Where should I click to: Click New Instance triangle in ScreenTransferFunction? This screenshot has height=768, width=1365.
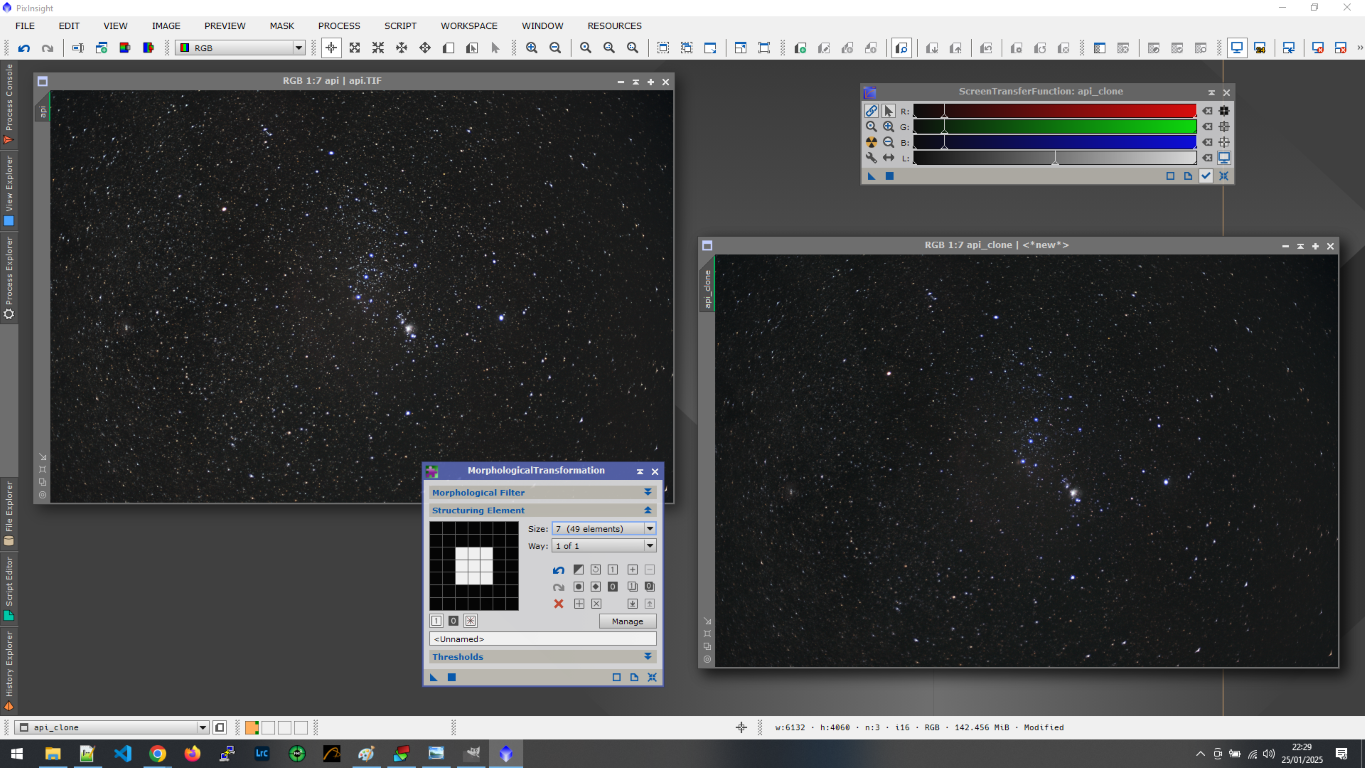(x=872, y=176)
